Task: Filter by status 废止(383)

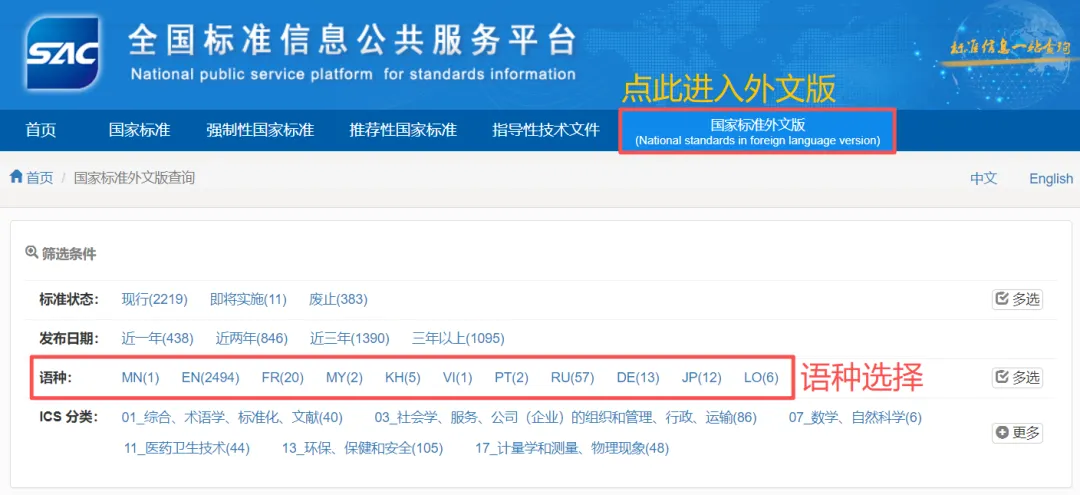Action: click(x=338, y=299)
